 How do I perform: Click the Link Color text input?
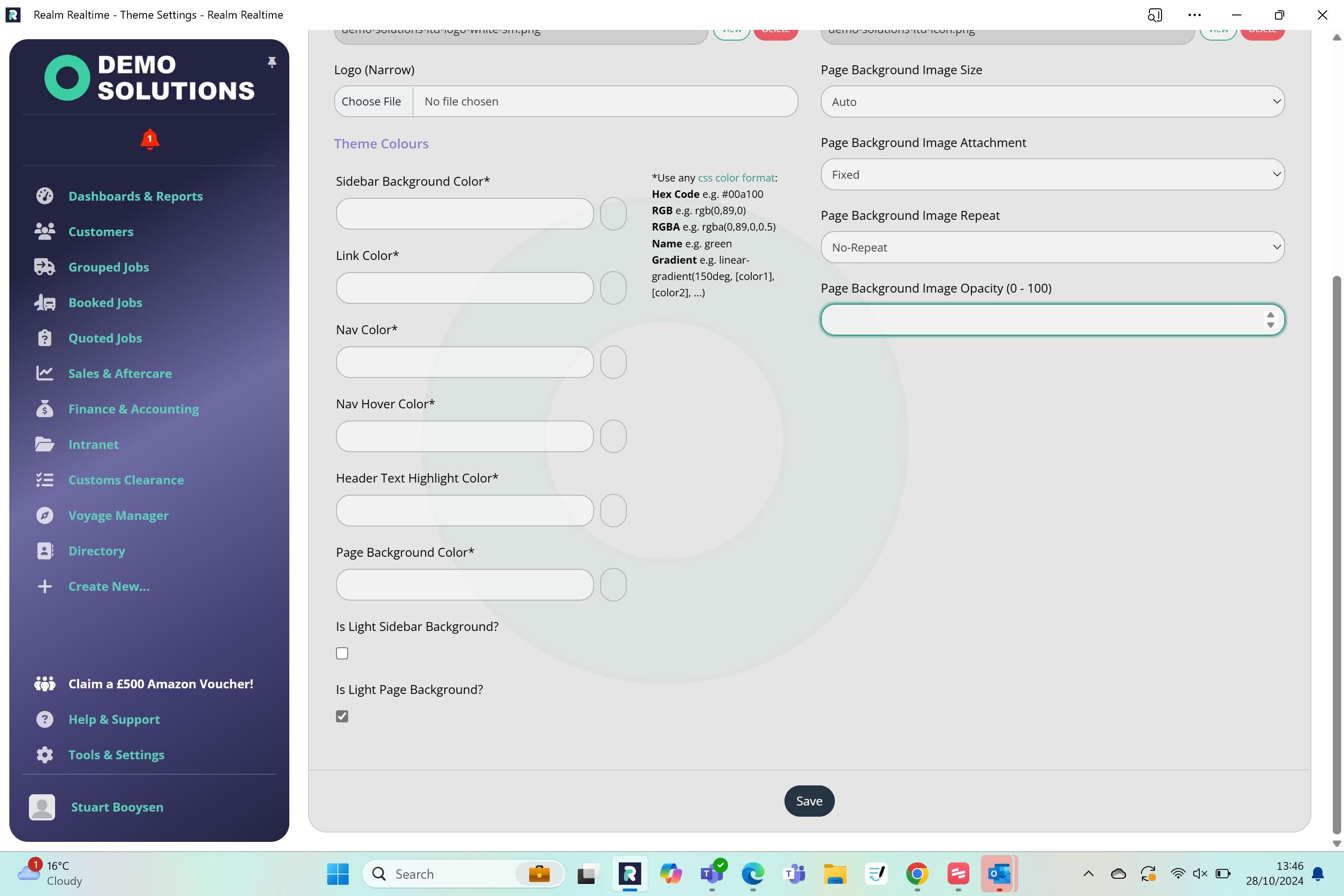pos(464,288)
